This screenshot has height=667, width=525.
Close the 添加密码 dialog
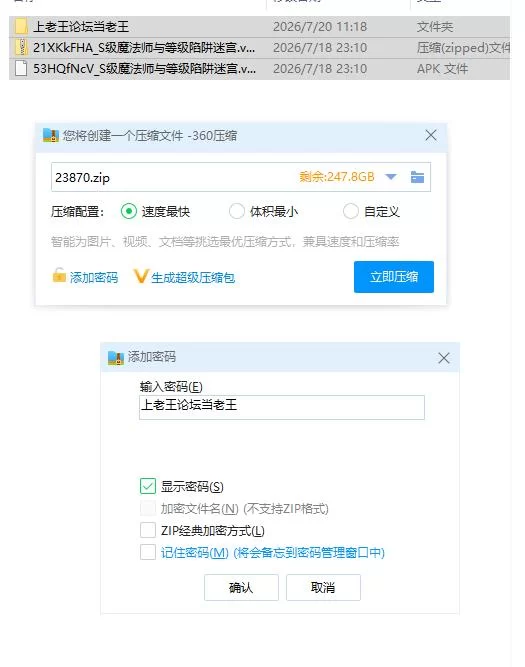coord(444,358)
